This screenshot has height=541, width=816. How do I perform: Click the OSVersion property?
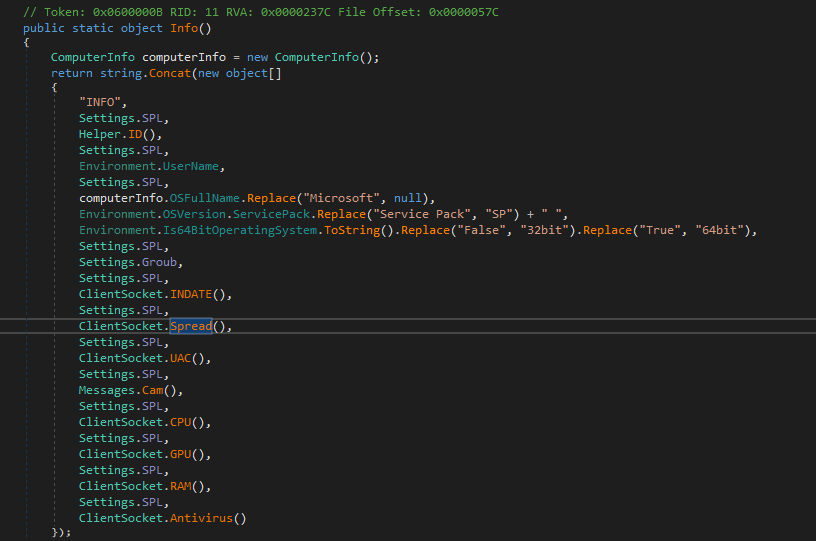194,214
